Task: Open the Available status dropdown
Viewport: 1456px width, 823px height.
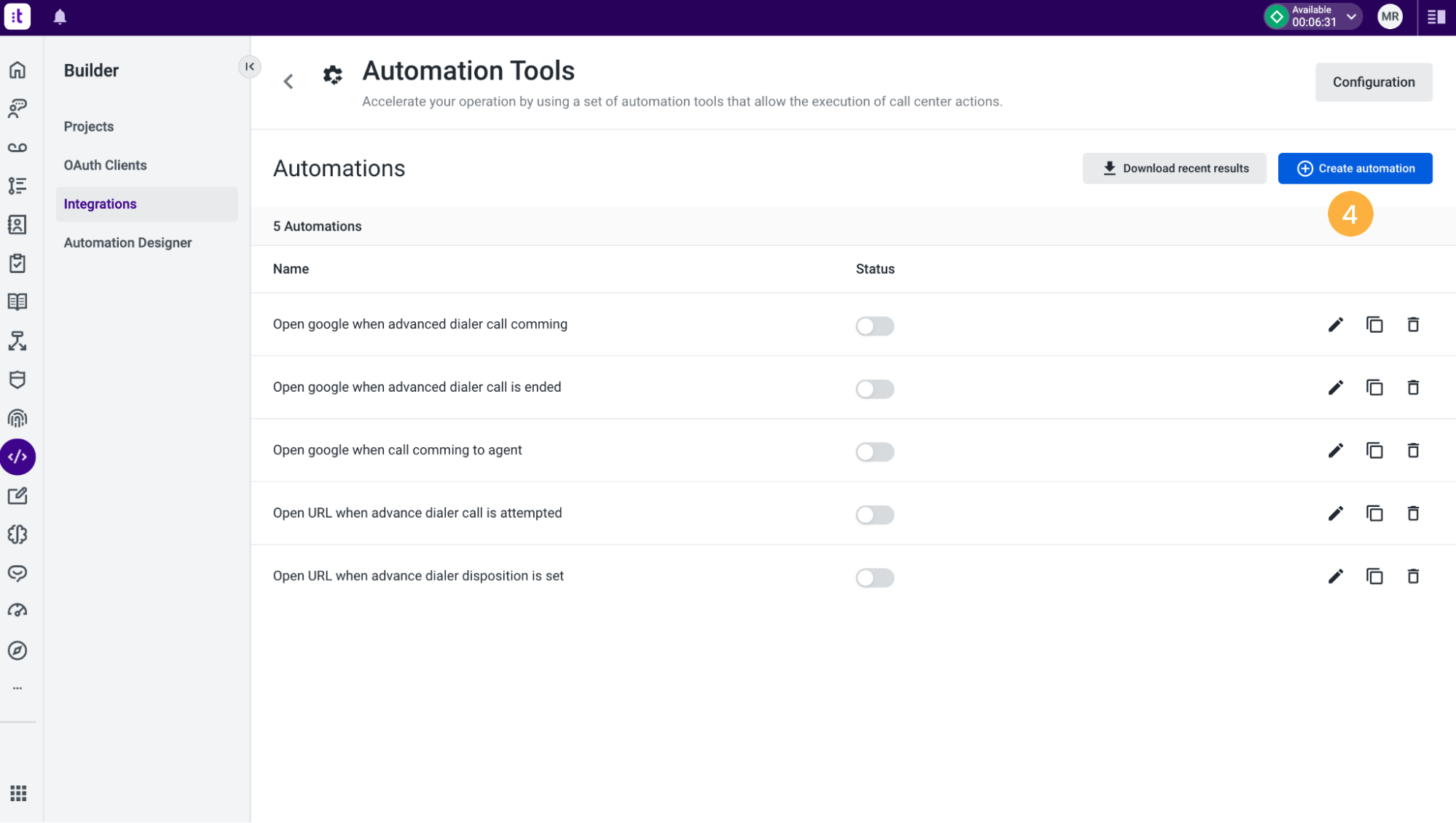Action: (x=1313, y=17)
